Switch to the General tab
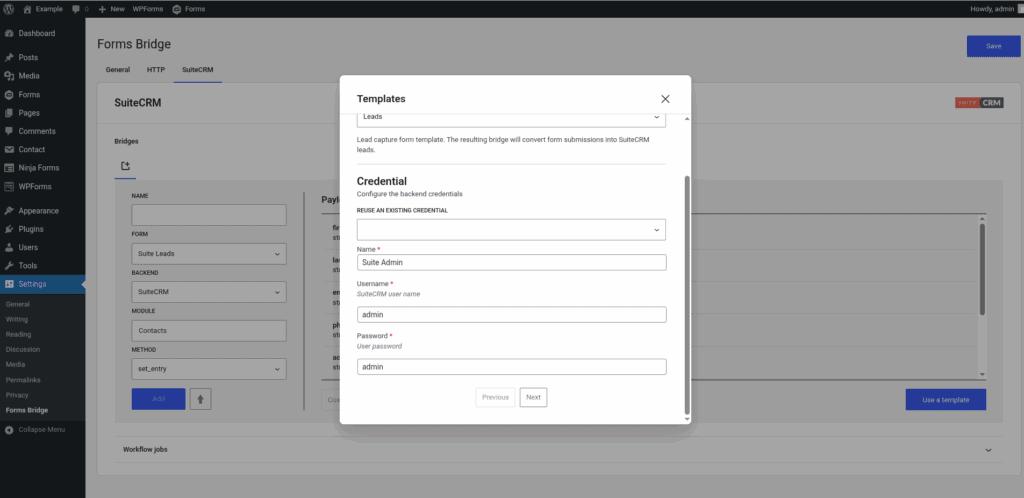 tap(118, 70)
